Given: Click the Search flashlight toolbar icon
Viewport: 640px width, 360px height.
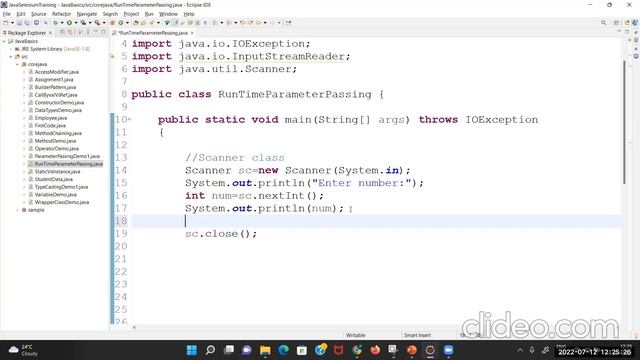Looking at the screenshot, I should click(x=151, y=23).
